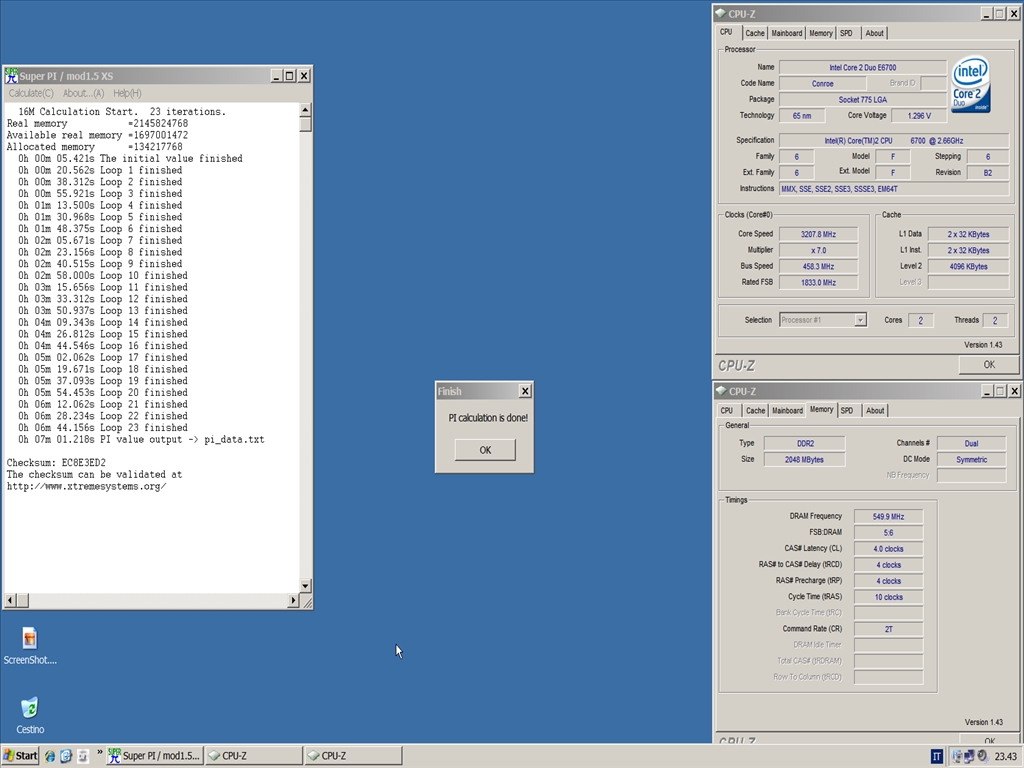Click the Super PI vertical scrollbar thumb
1024x768 pixels.
[x=305, y=123]
